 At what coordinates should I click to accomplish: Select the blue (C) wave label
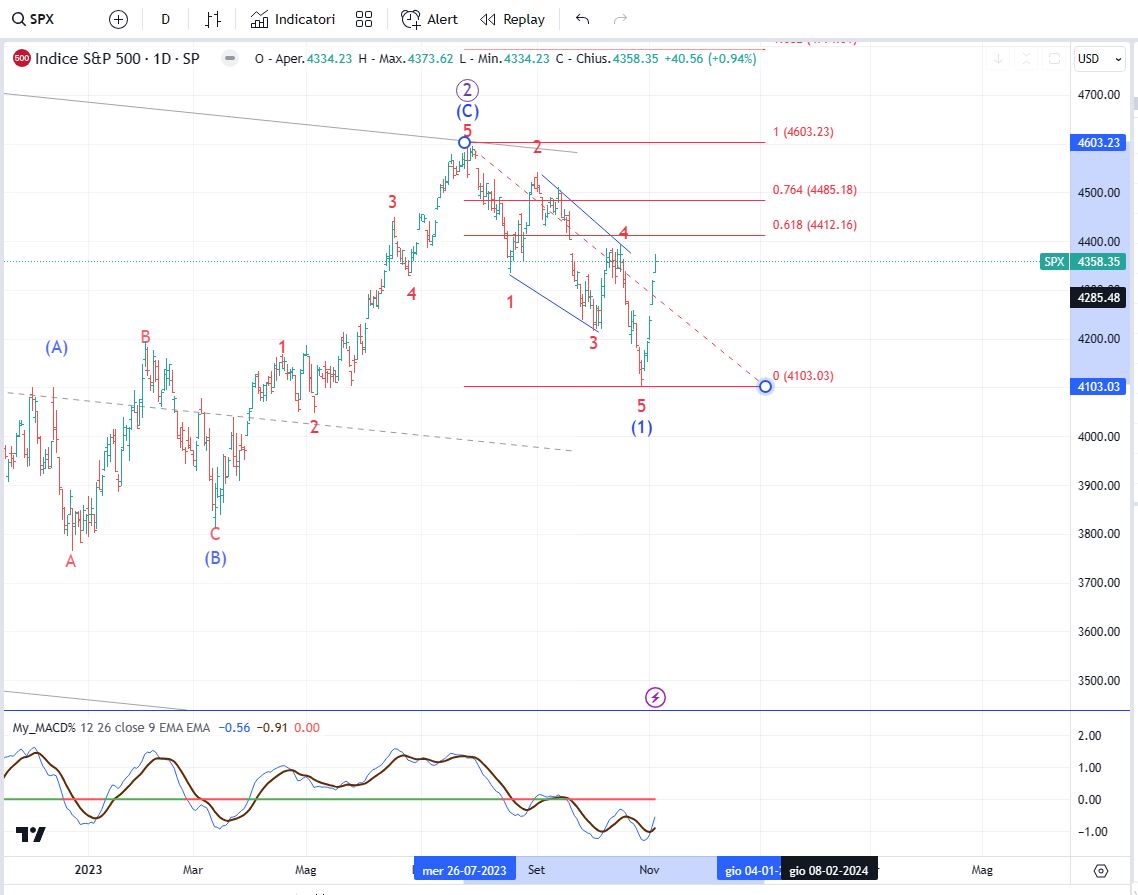[467, 112]
